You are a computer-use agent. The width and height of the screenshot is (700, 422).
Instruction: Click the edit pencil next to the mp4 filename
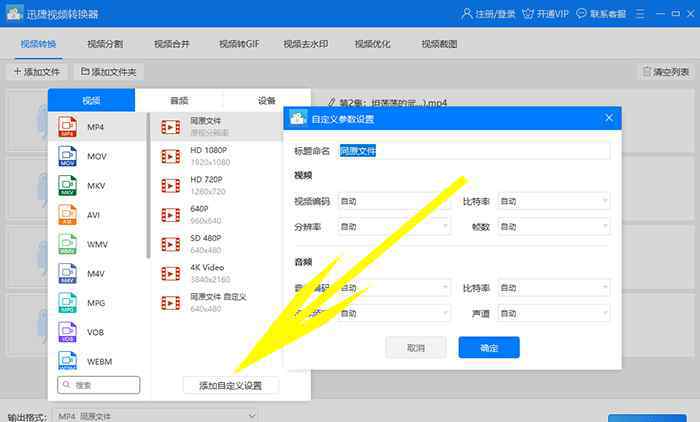[331, 103]
